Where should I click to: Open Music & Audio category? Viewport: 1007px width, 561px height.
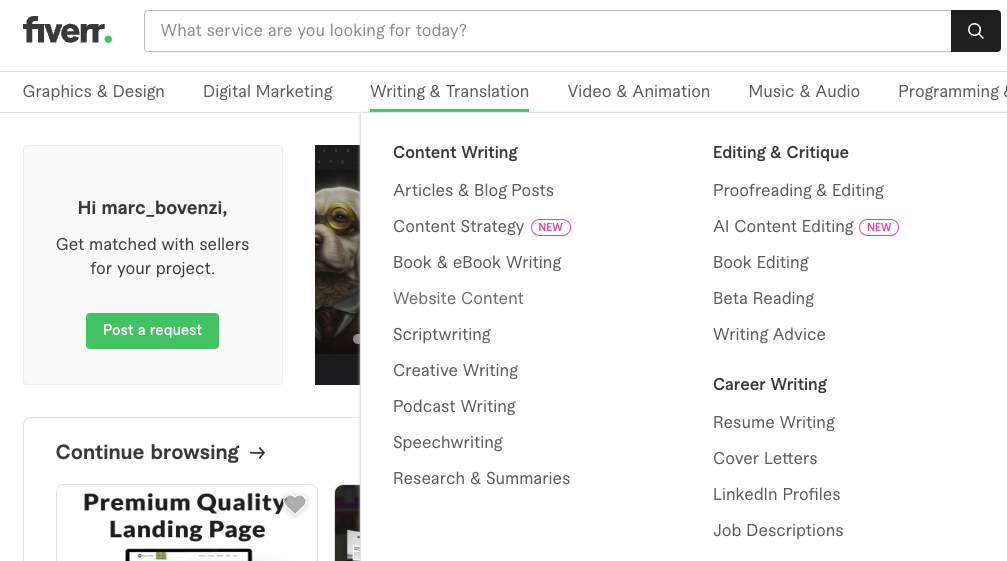(x=804, y=91)
